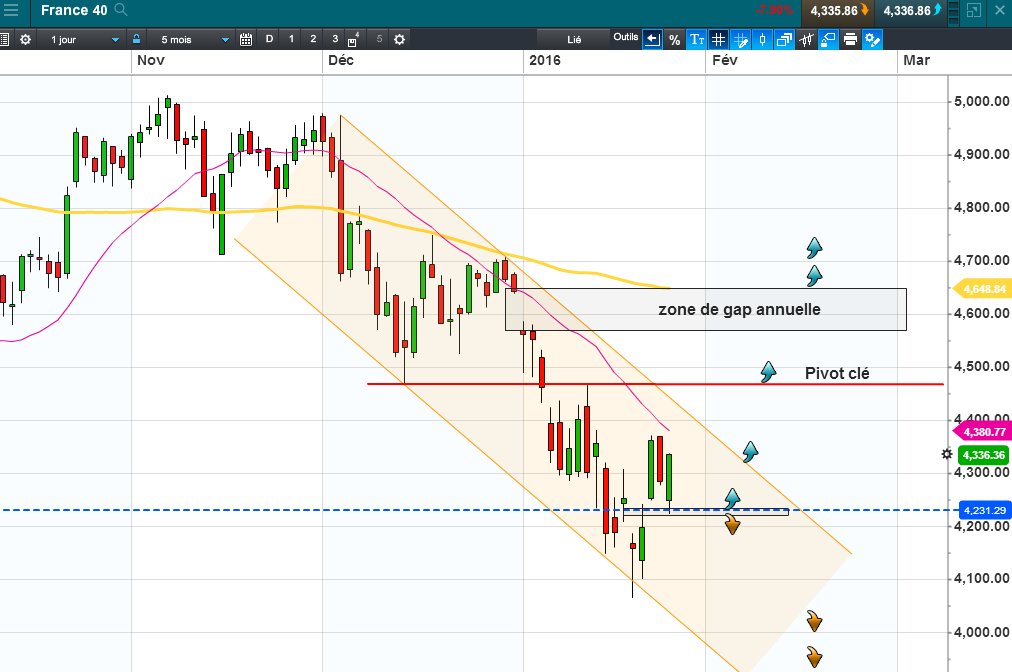This screenshot has width=1012, height=672.
Task: Select the yellow 4,648.84 moving average label
Action: tap(982, 289)
